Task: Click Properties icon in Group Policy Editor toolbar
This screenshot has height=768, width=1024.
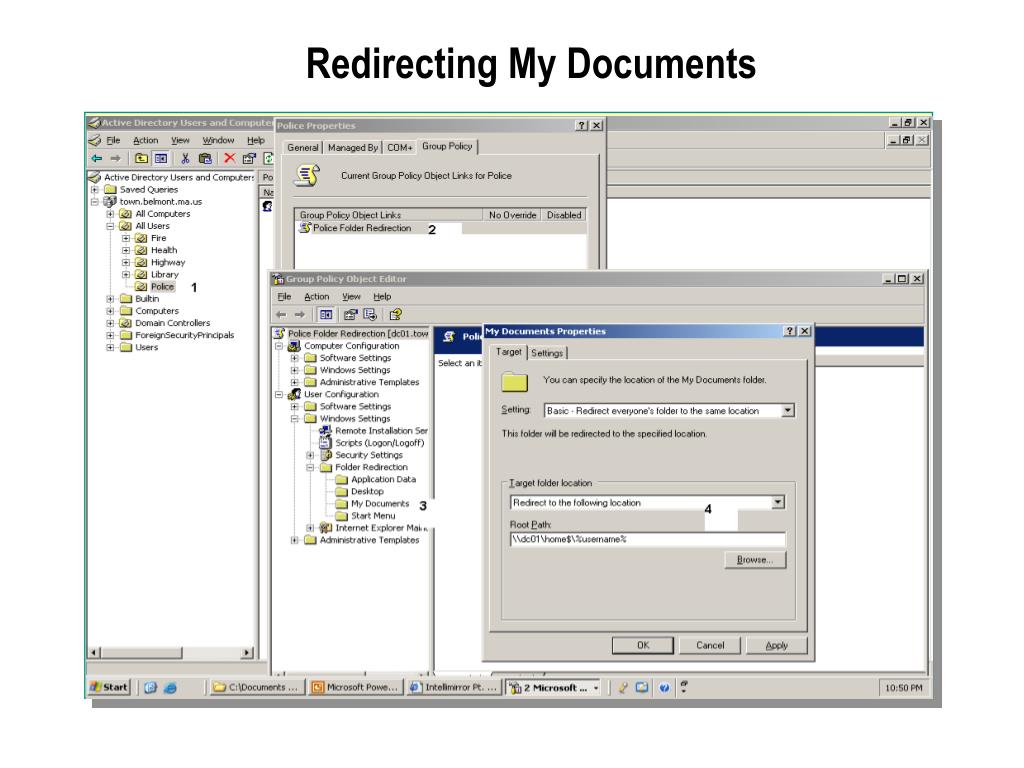Action: [x=351, y=315]
